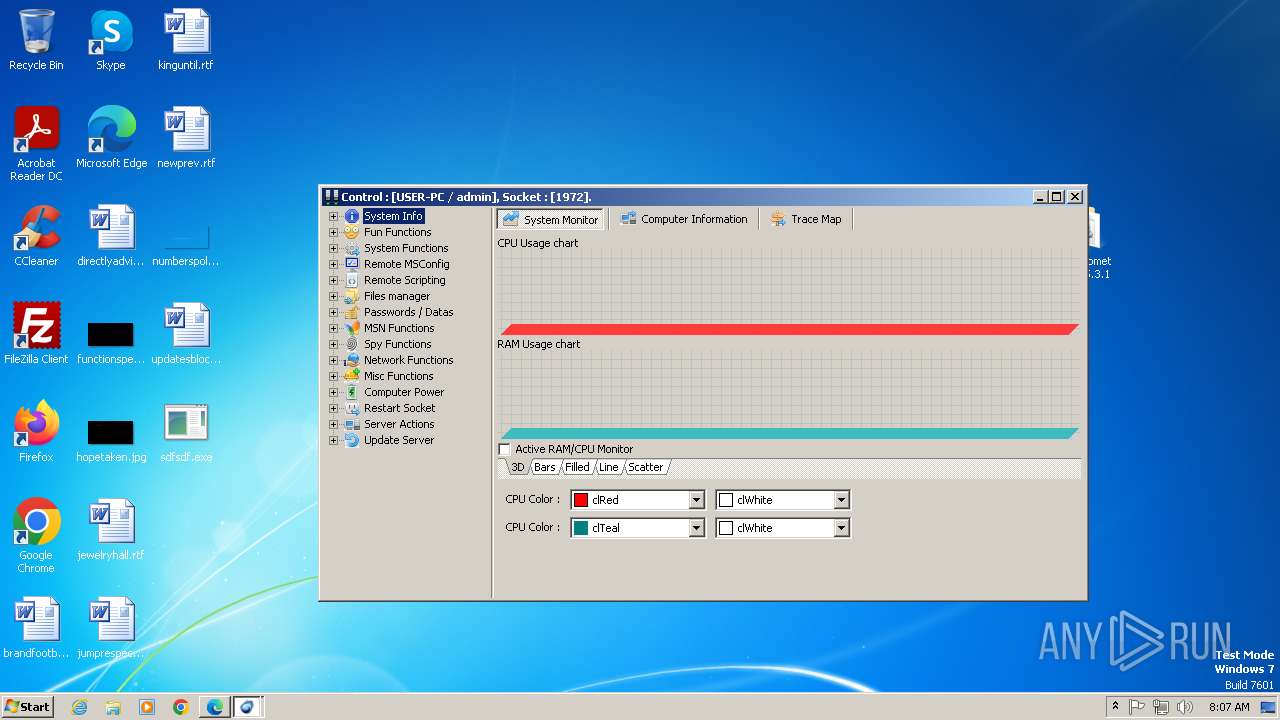Select the CCleaner desktop shortcut
Image resolution: width=1280 pixels, height=720 pixels.
click(36, 236)
